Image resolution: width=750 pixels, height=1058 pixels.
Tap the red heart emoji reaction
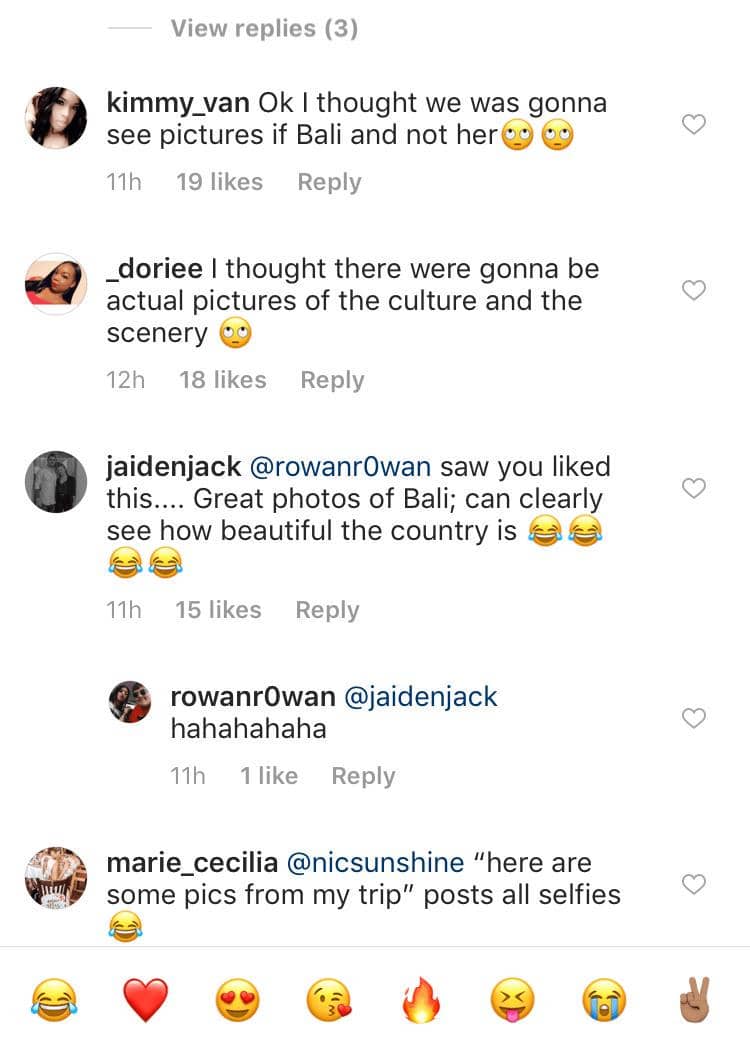point(145,1000)
